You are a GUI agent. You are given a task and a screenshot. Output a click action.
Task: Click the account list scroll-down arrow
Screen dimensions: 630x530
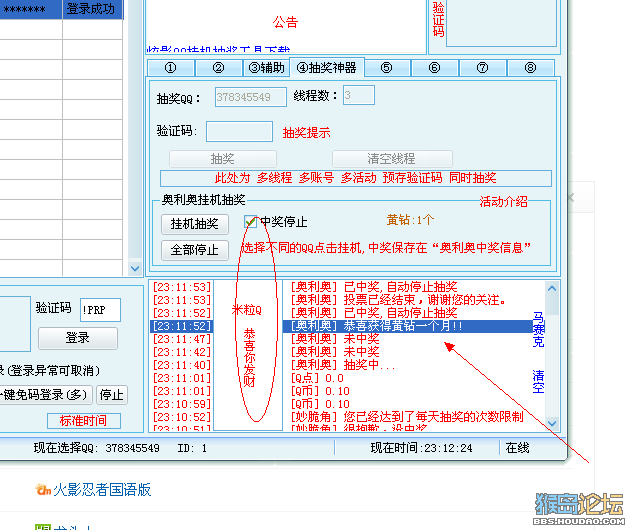(135, 268)
